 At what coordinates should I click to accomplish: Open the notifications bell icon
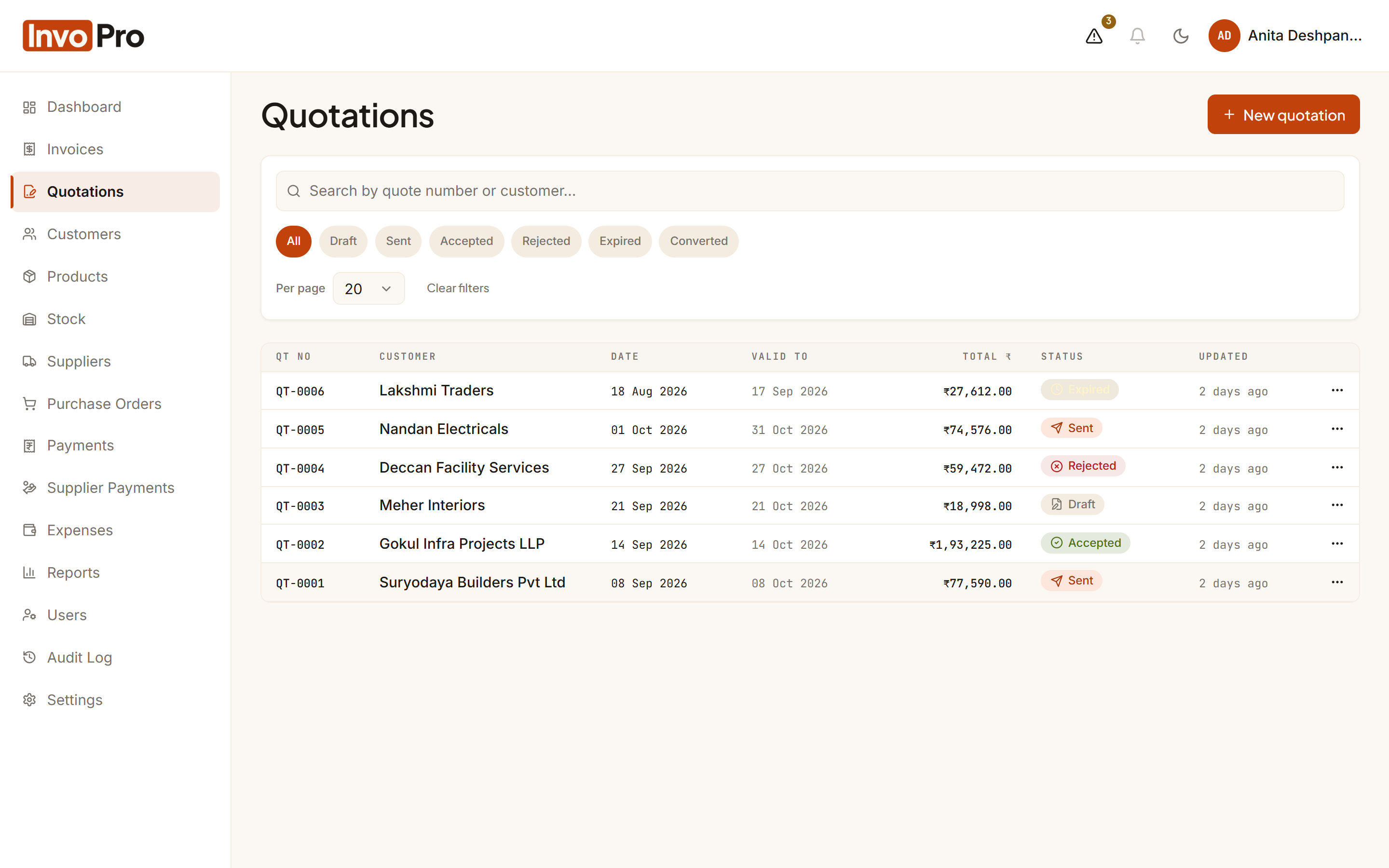coord(1137,36)
